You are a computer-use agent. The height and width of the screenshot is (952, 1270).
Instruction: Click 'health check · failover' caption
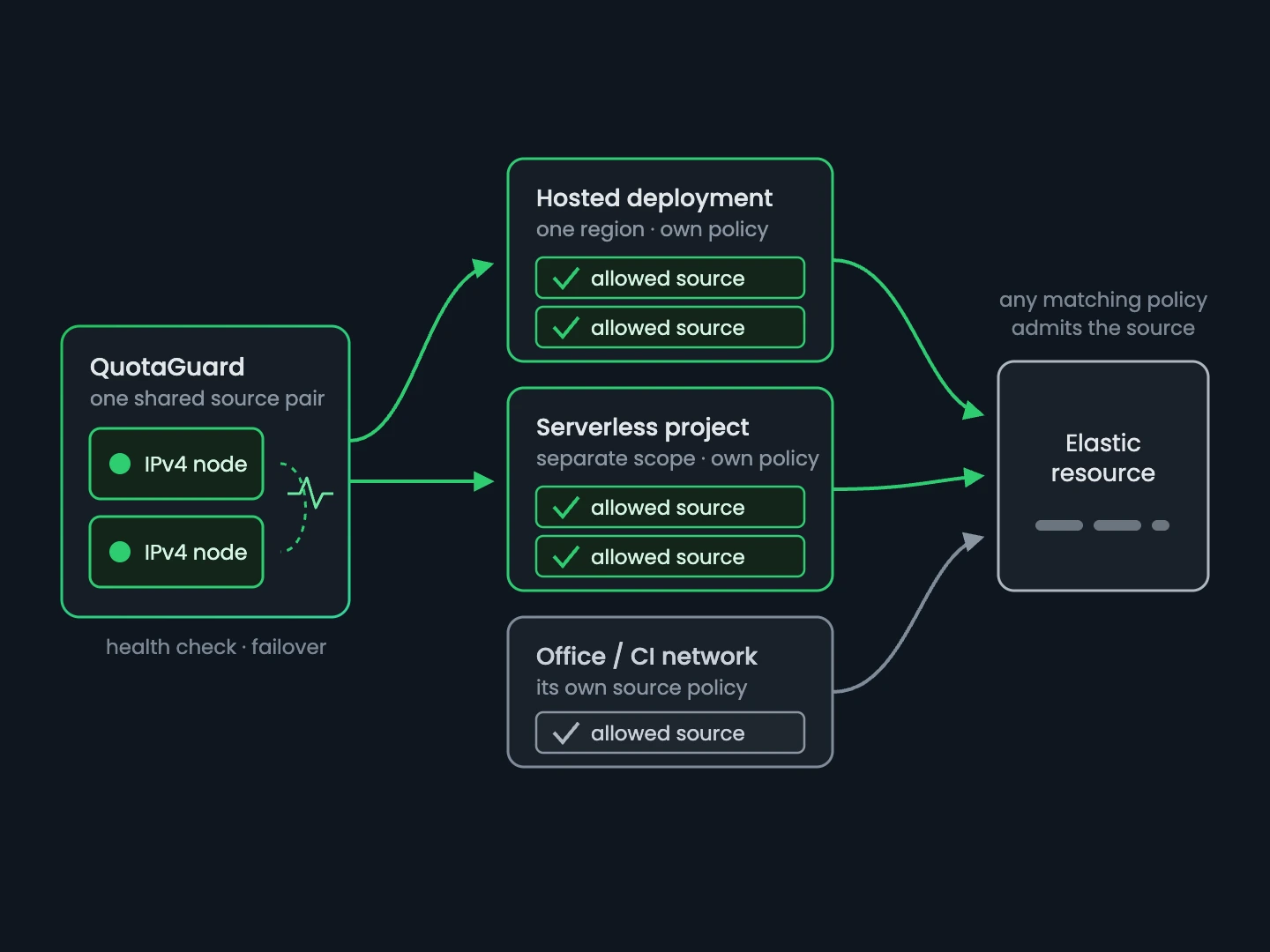216,647
